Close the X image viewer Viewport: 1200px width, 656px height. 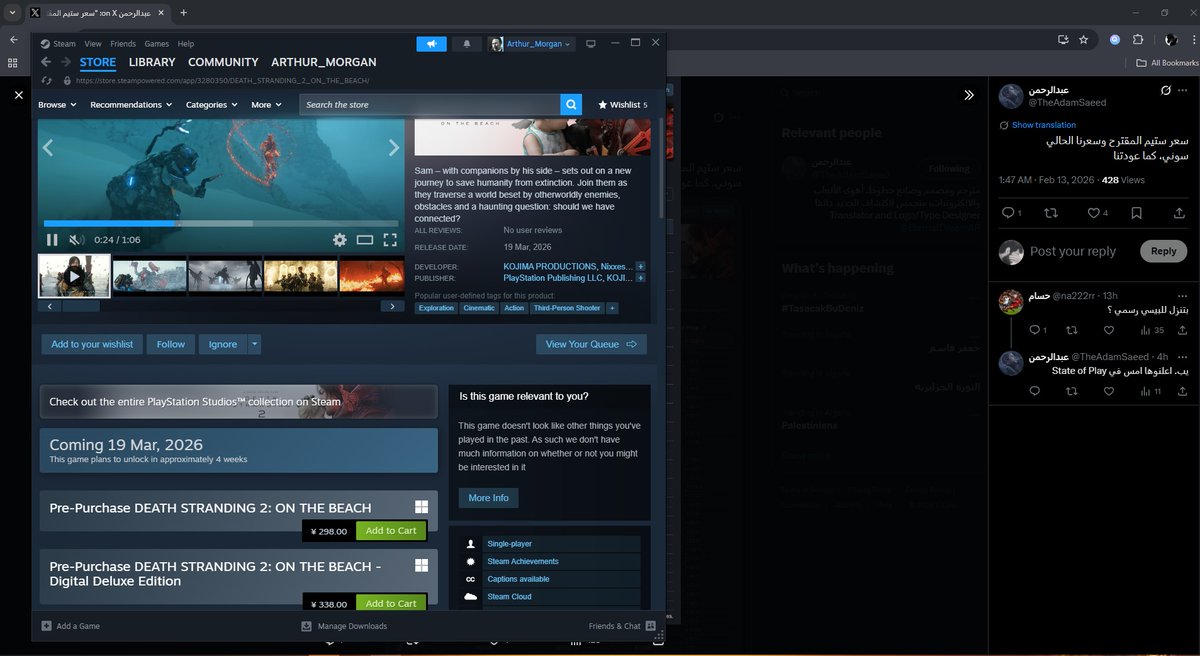pyautogui.click(x=18, y=95)
